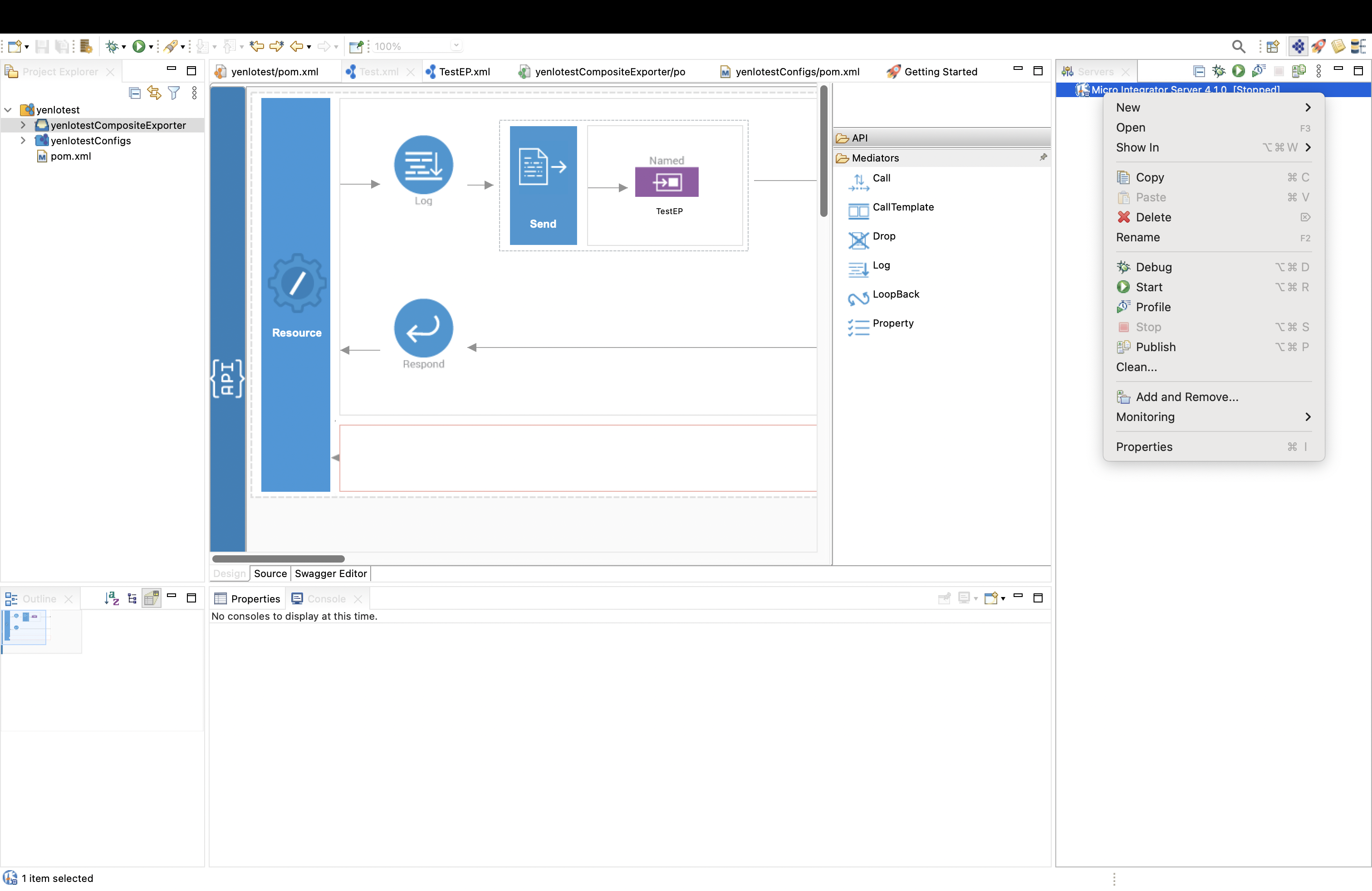The height and width of the screenshot is (891, 1372).
Task: Click the TestEP named endpoint icon
Action: [666, 182]
